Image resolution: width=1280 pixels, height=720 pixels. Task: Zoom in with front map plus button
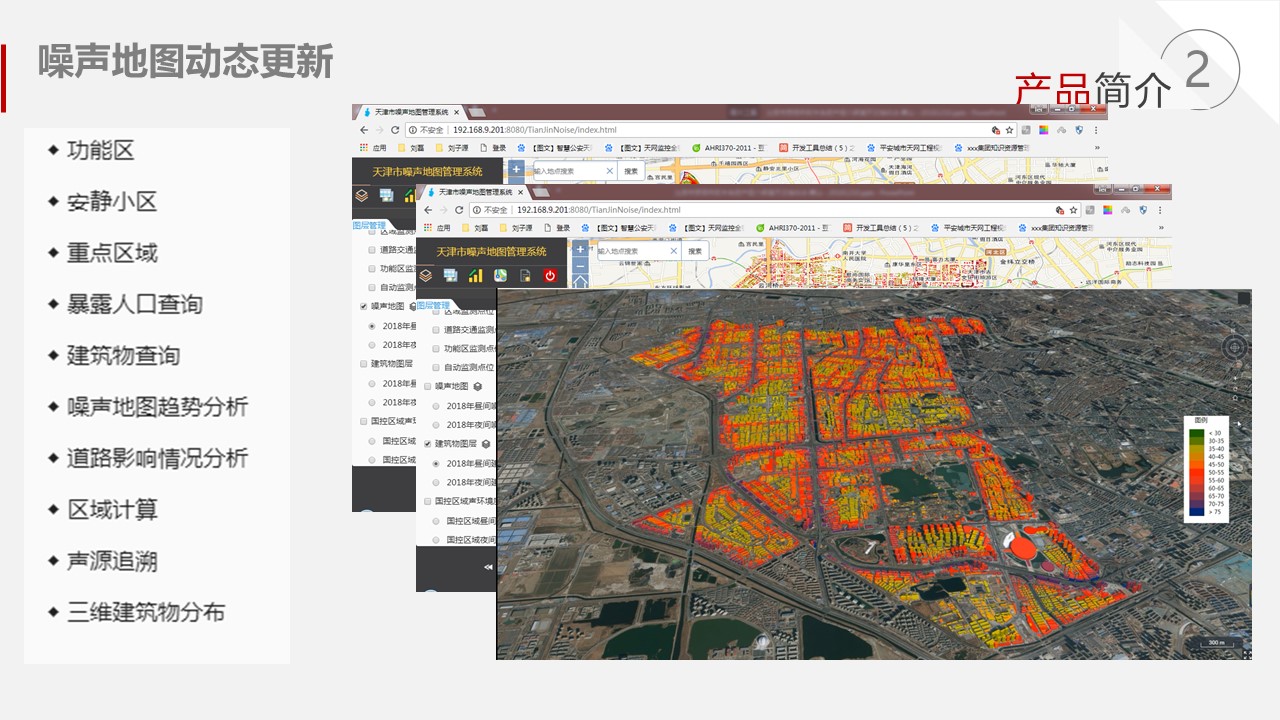tap(580, 251)
